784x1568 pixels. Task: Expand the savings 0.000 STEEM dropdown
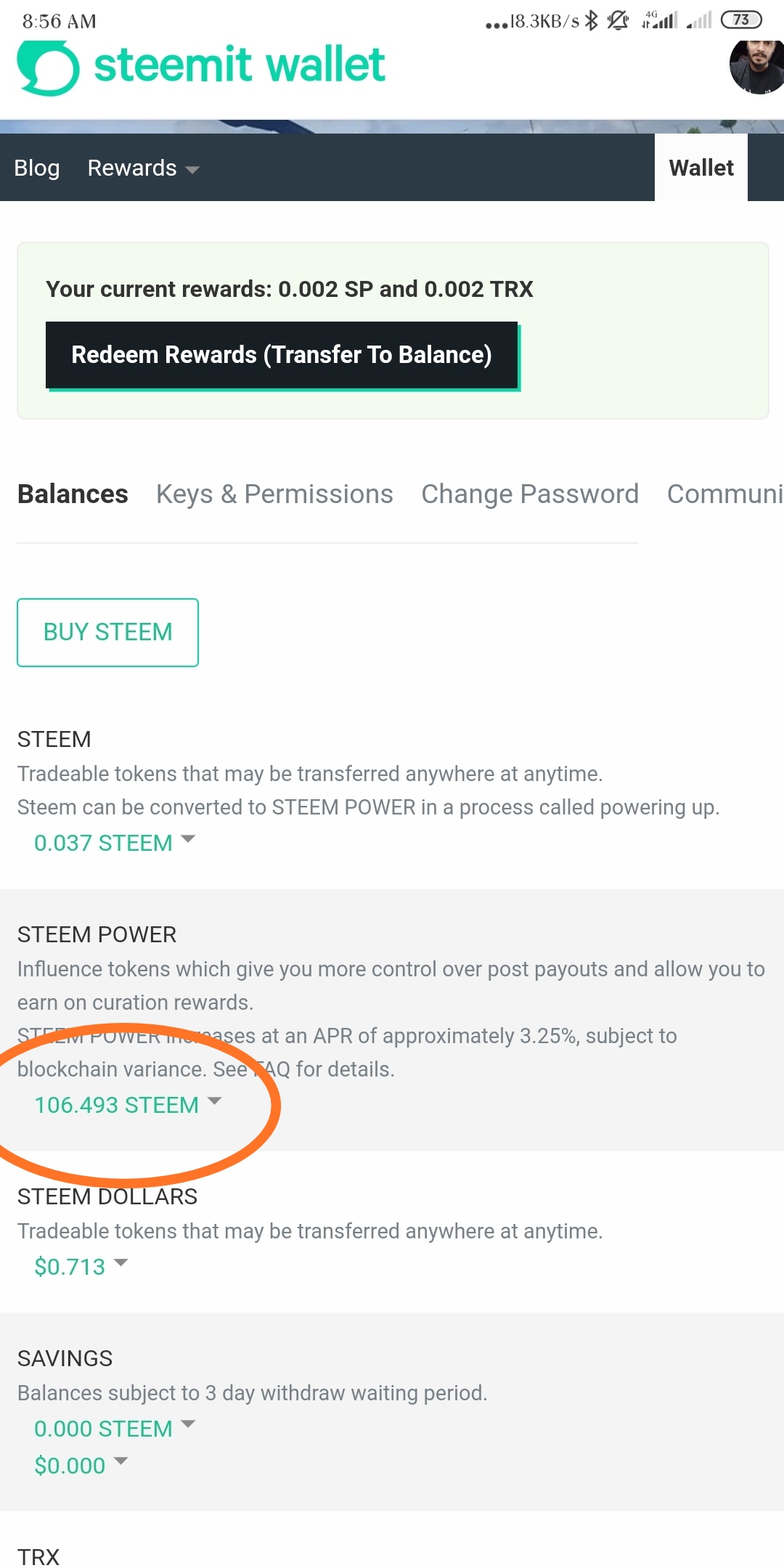[115, 1429]
